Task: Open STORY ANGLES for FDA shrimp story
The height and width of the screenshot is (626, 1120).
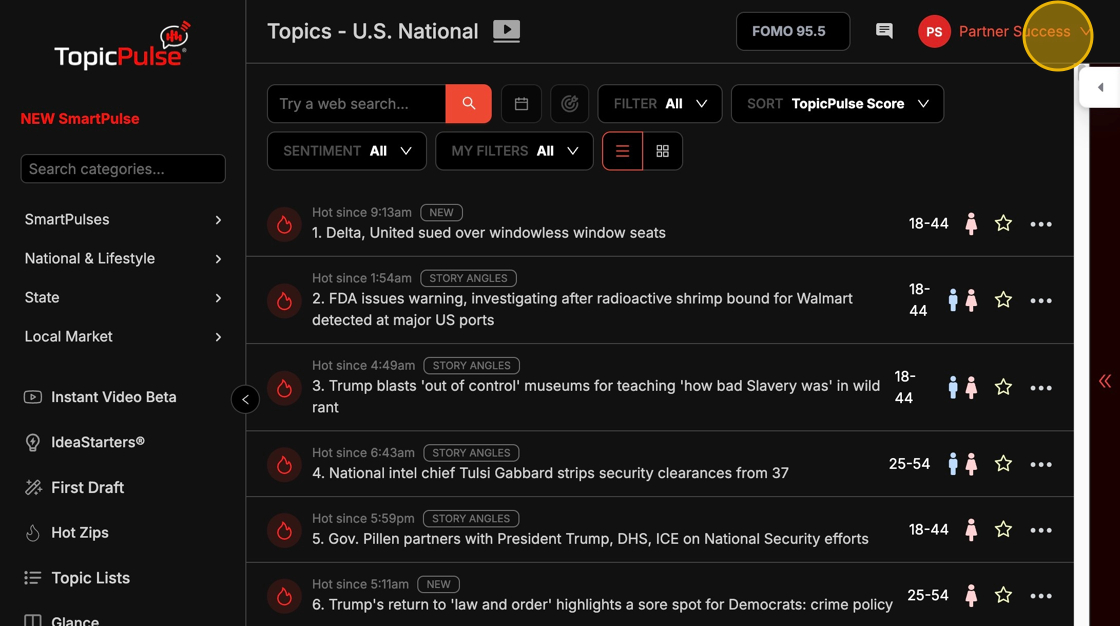Action: pyautogui.click(x=469, y=278)
